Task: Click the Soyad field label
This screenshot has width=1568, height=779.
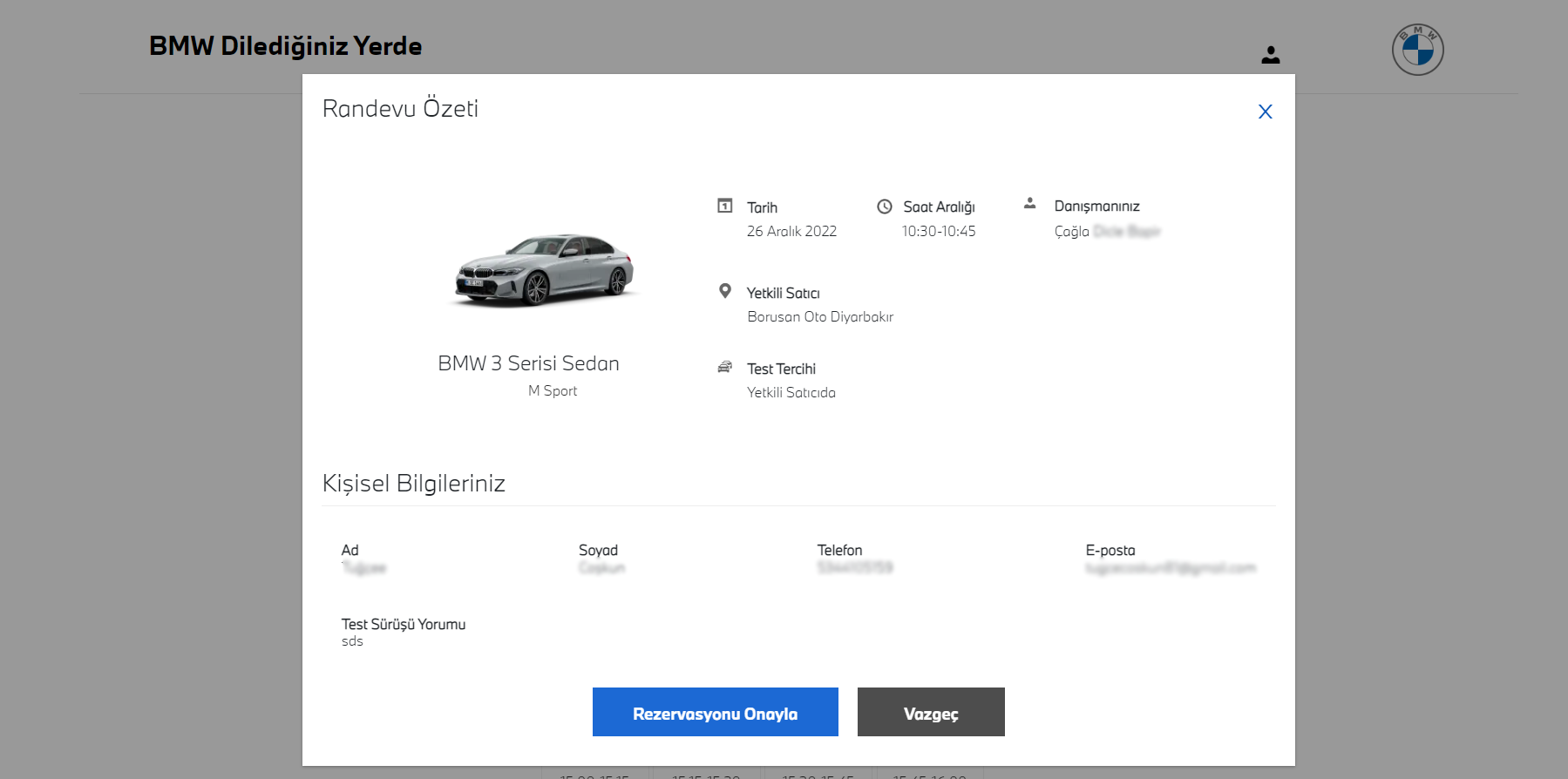Action: click(598, 550)
